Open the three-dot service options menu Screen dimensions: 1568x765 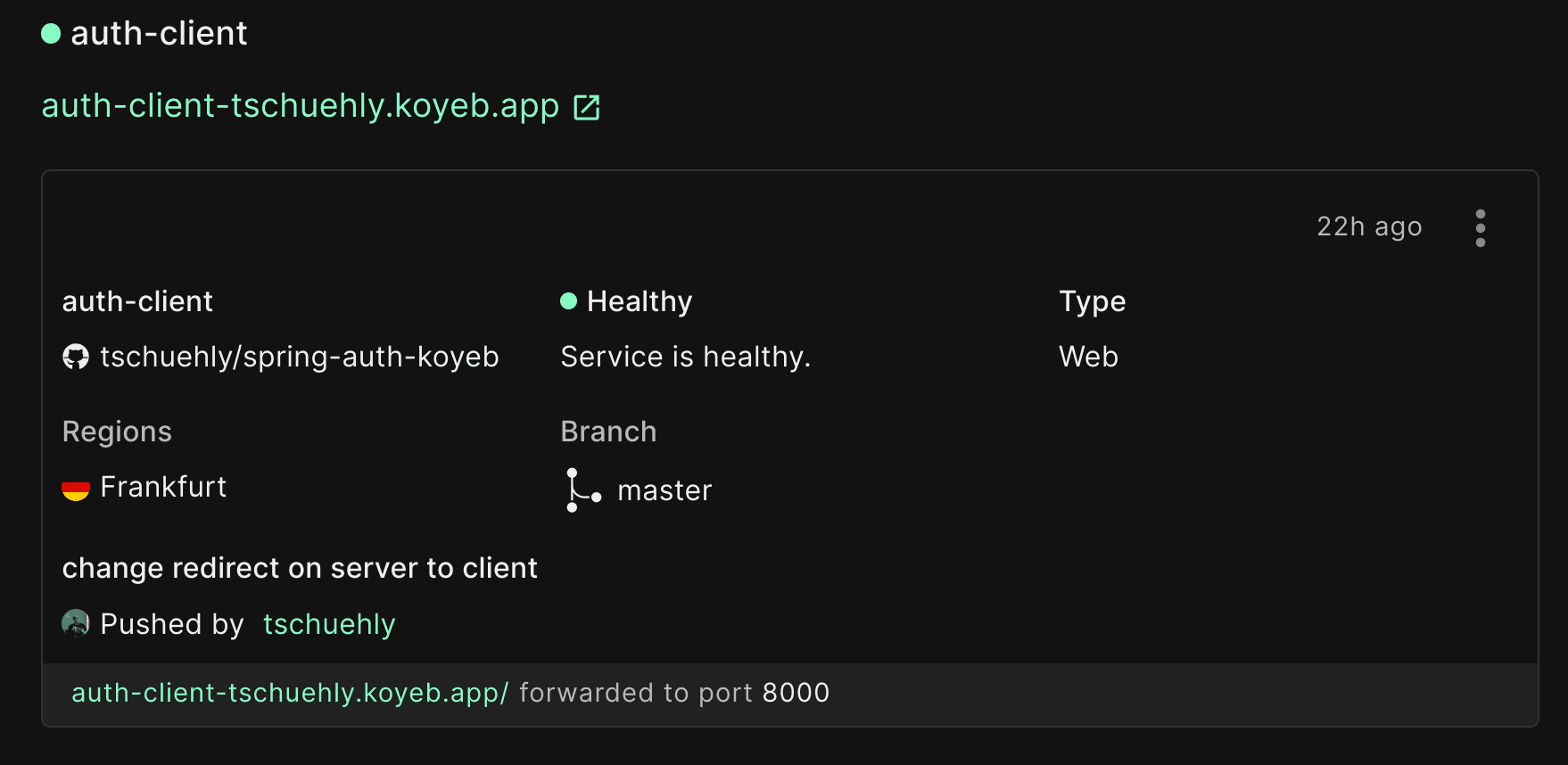tap(1480, 228)
